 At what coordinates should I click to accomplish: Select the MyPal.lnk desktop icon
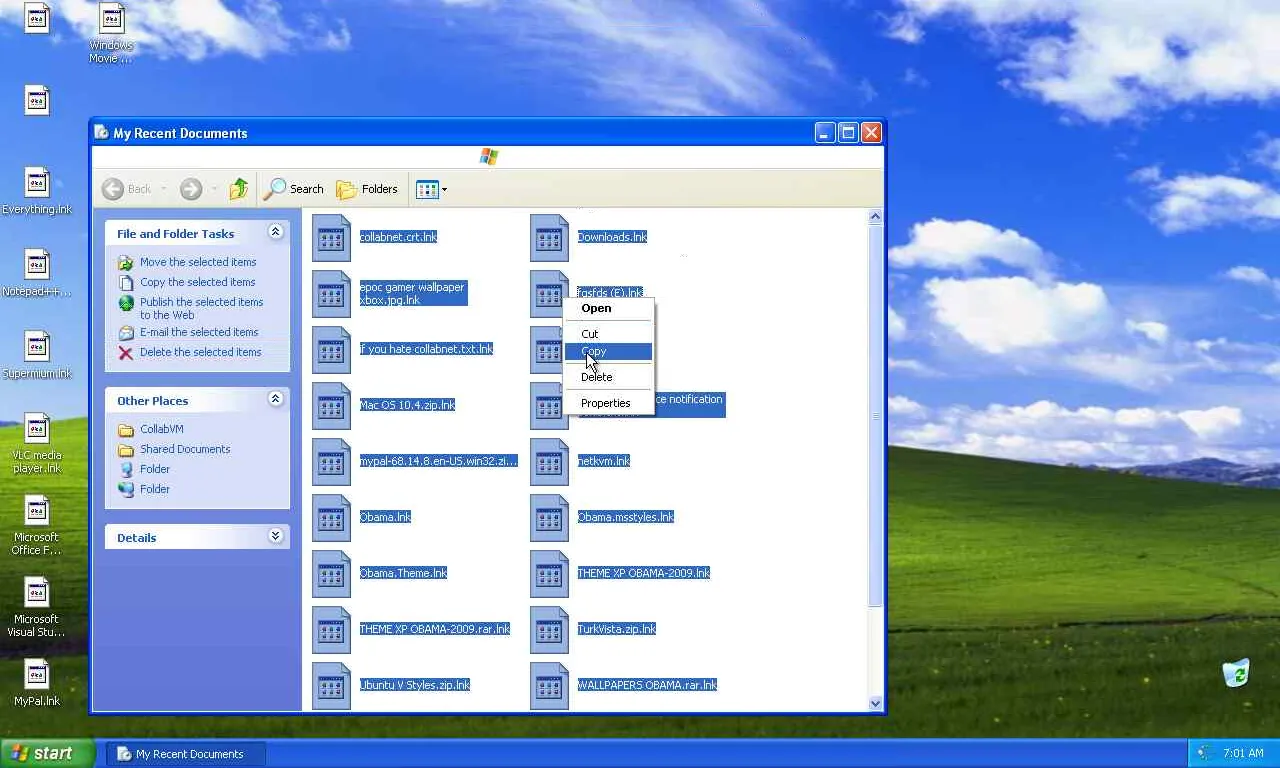point(37,683)
